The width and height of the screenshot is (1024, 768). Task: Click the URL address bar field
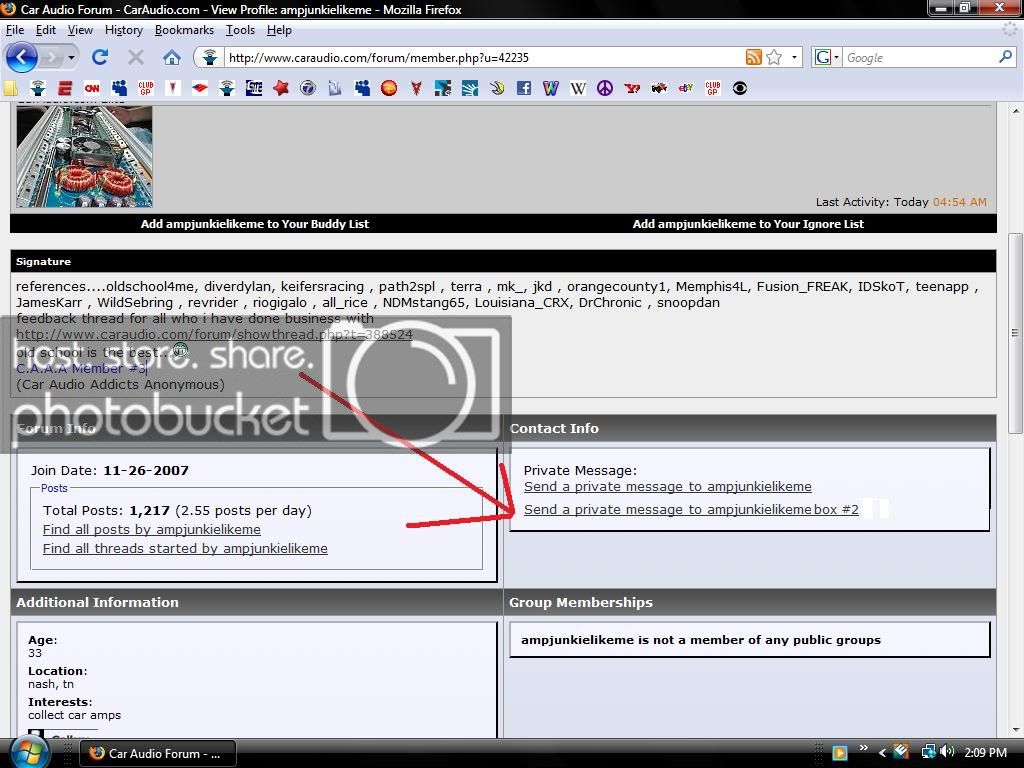coord(483,57)
